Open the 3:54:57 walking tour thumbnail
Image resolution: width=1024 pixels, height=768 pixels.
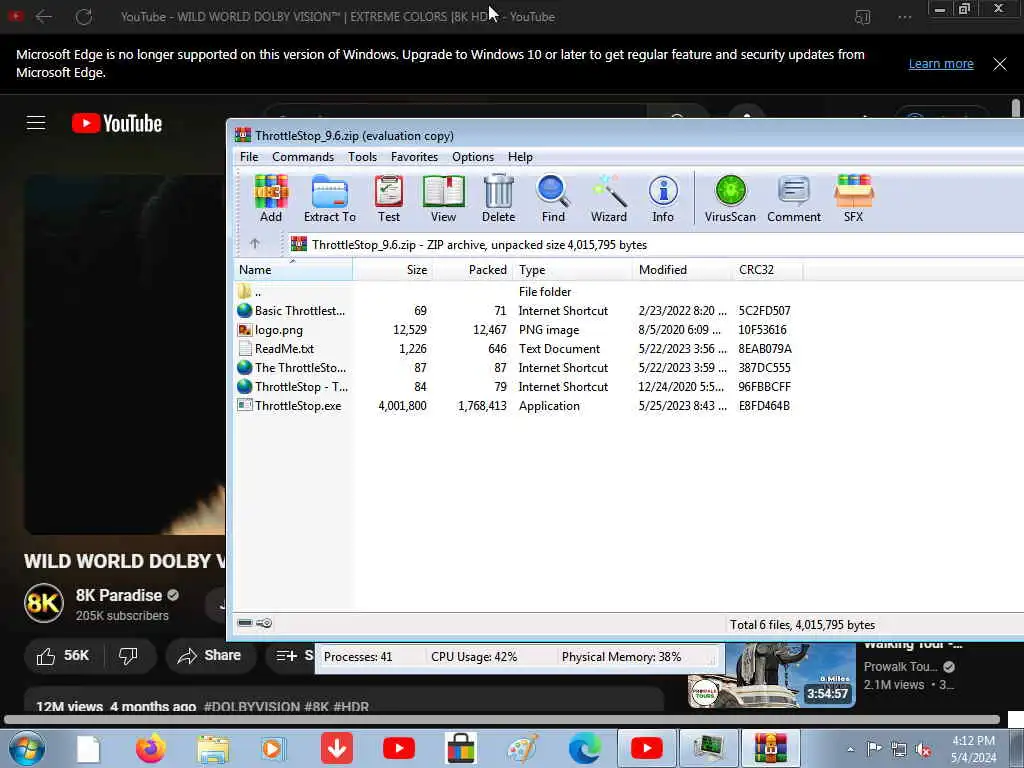772,675
